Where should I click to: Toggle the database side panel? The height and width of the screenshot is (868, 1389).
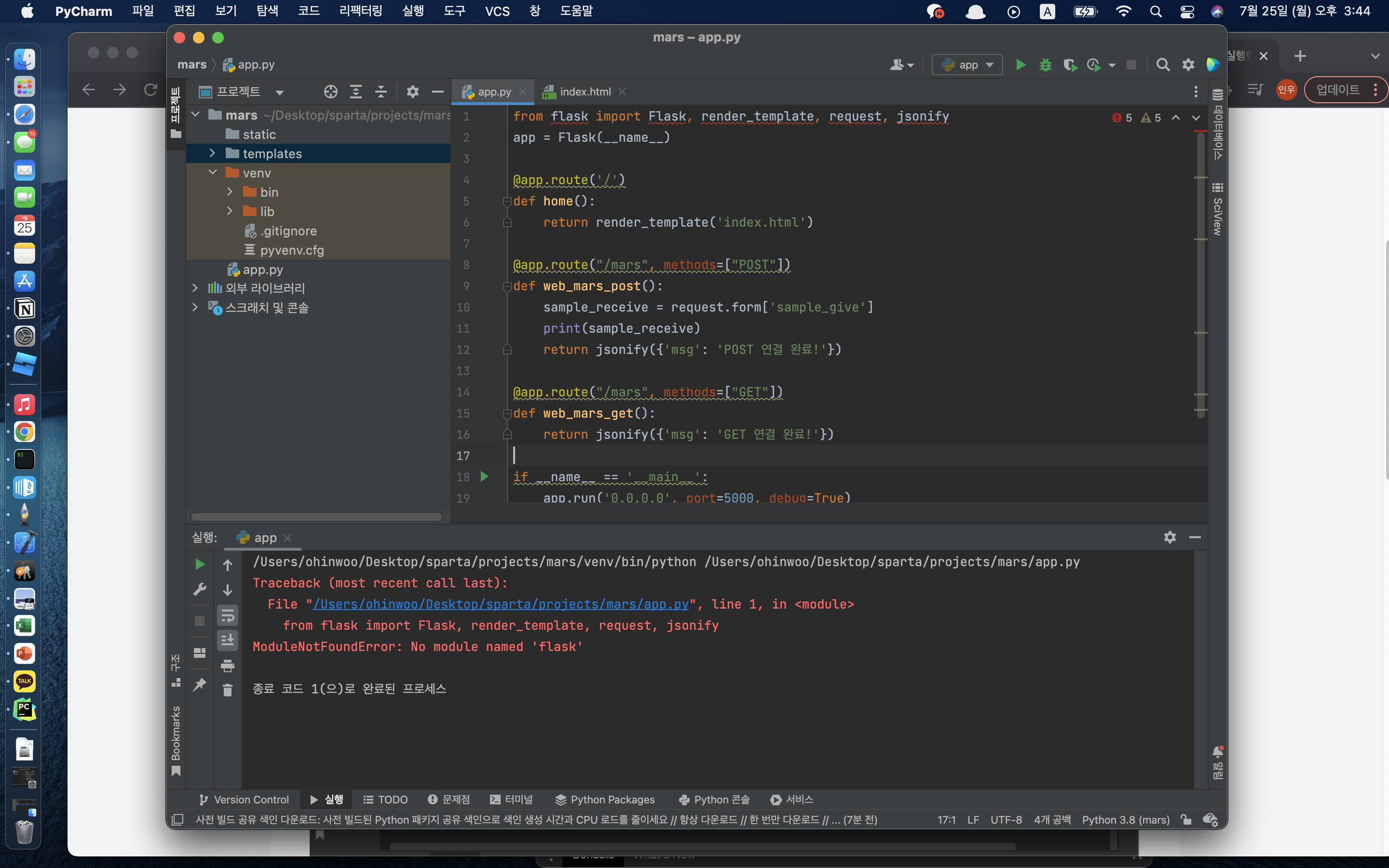coord(1217,124)
